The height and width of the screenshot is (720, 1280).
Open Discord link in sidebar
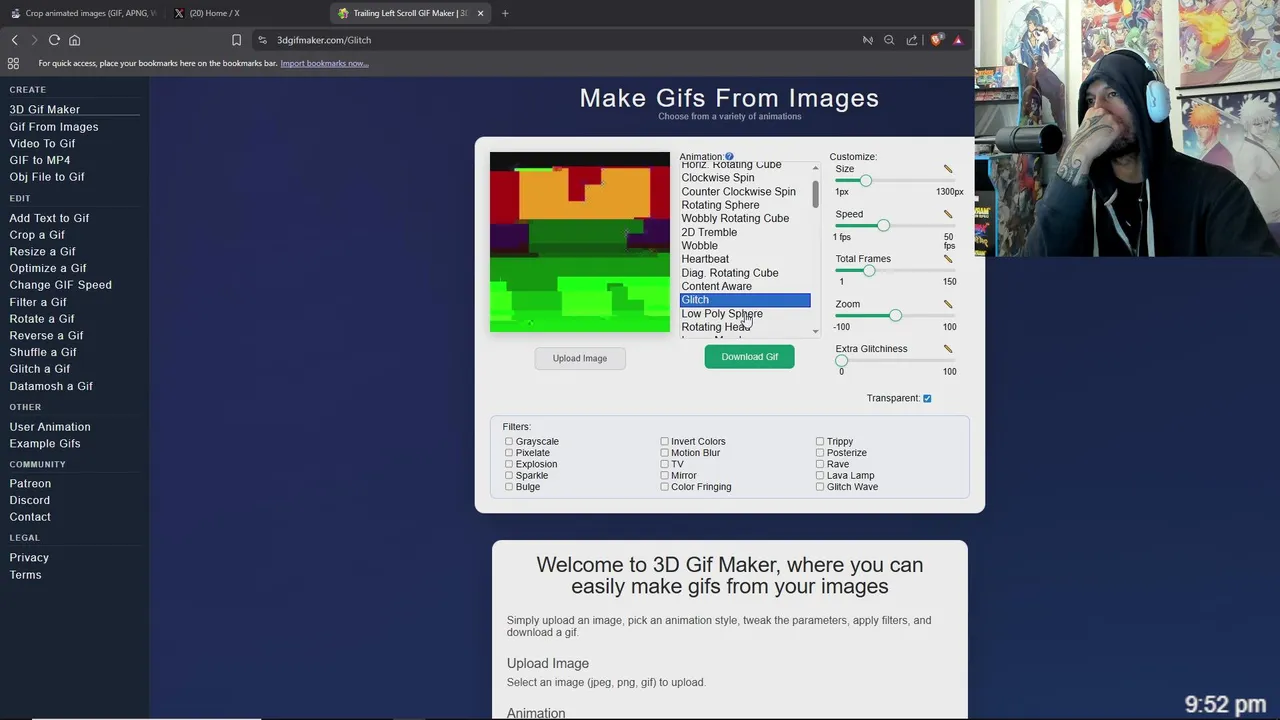coord(30,500)
